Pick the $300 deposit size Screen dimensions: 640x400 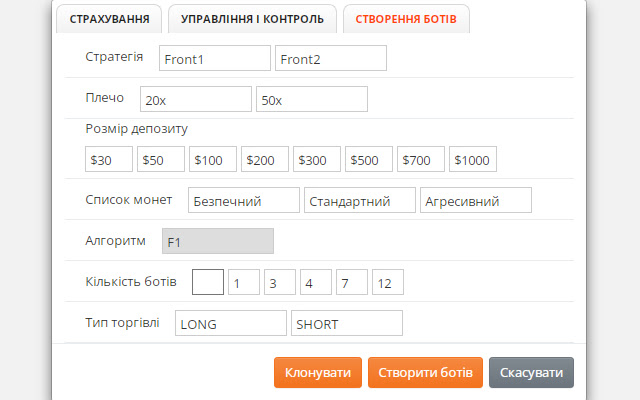click(317, 159)
